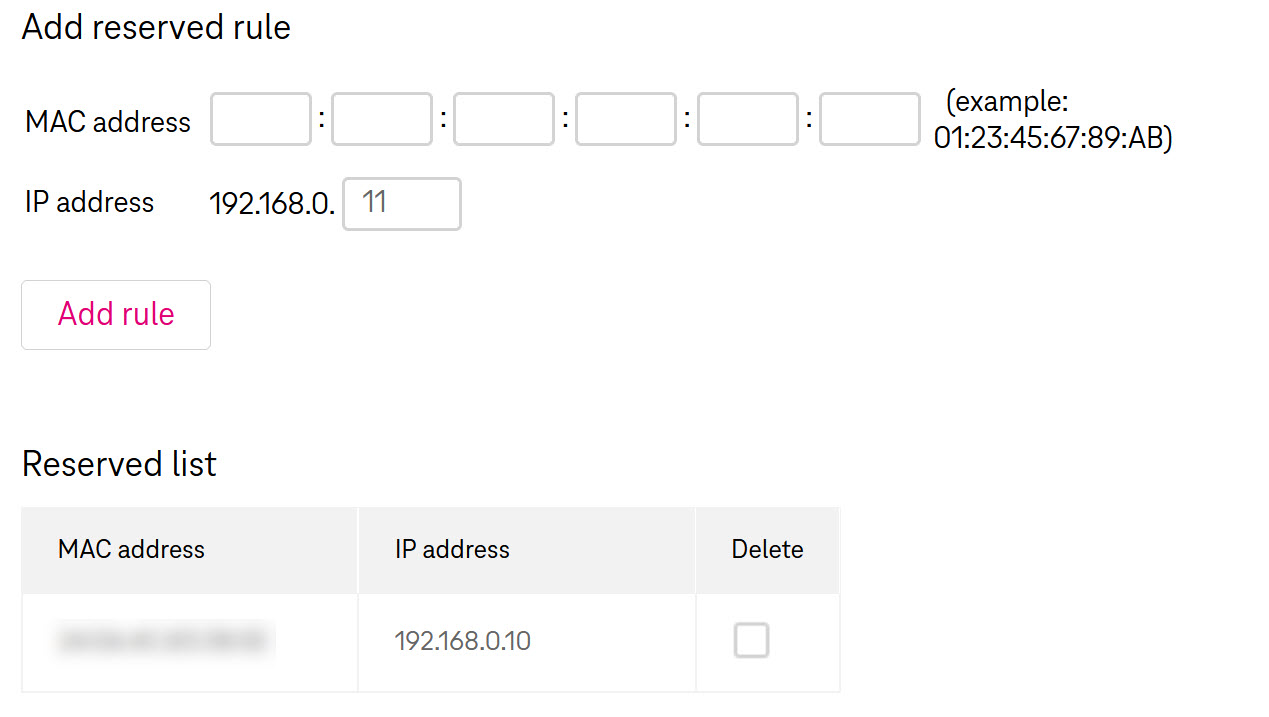Focus the fifth MAC address octet field

pyautogui.click(x=748, y=120)
